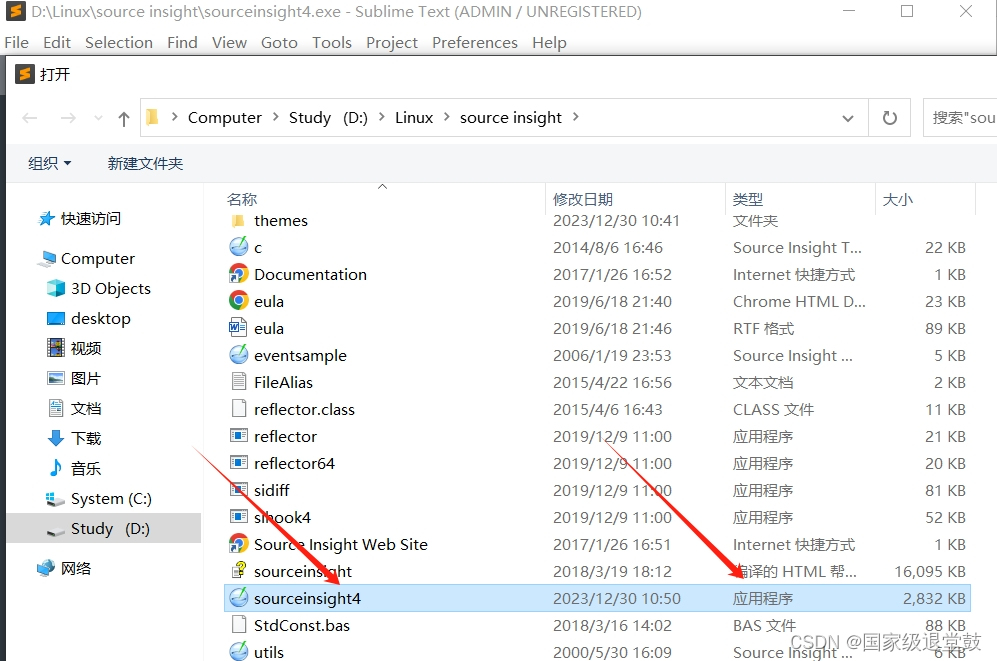Click the 2,832 KB size cell

tap(934, 599)
